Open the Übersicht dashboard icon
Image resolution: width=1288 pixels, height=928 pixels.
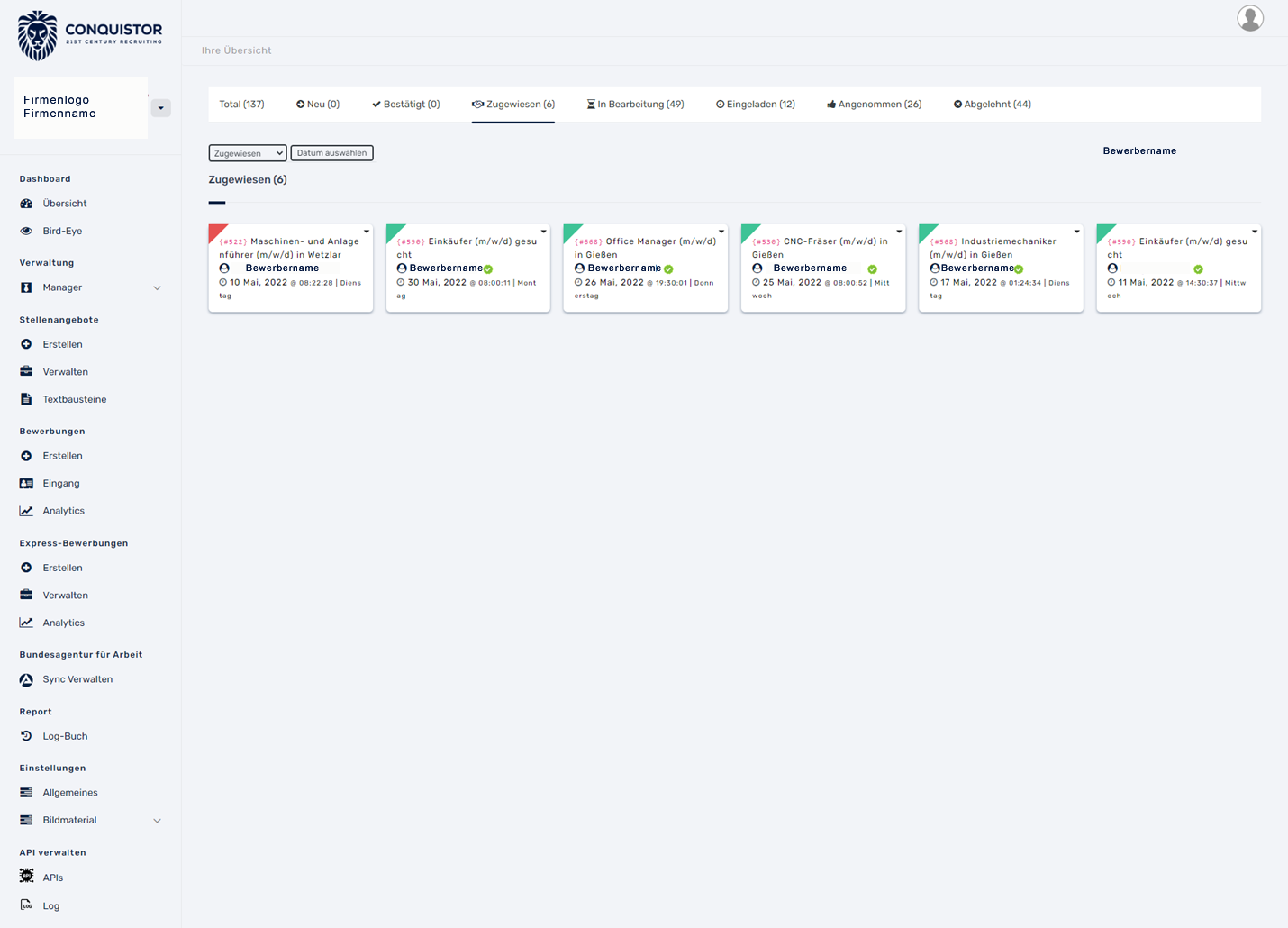[x=26, y=204]
